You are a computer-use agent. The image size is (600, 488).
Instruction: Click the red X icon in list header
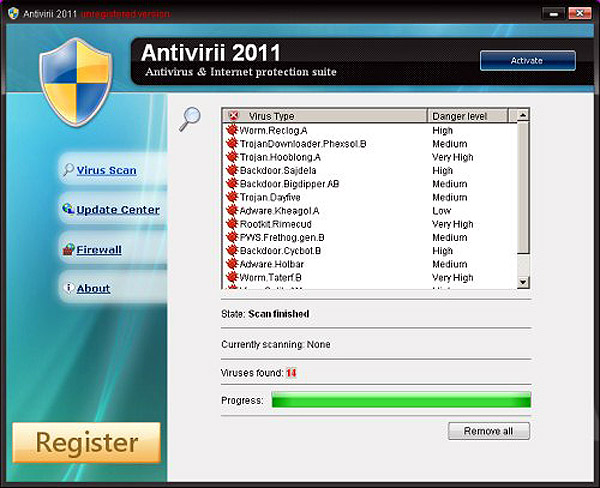click(233, 115)
